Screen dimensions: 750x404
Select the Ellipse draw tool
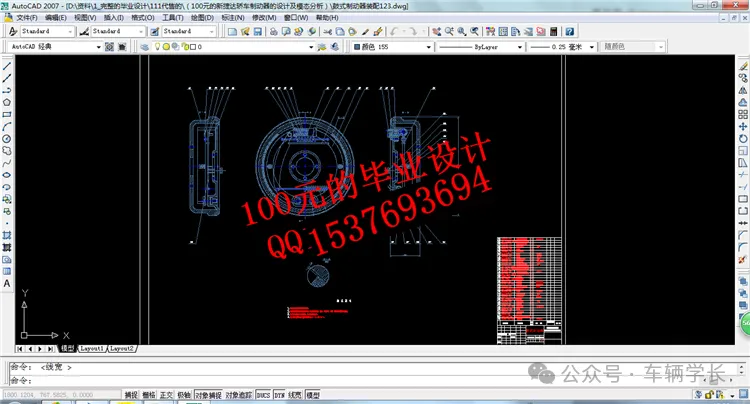7,175
